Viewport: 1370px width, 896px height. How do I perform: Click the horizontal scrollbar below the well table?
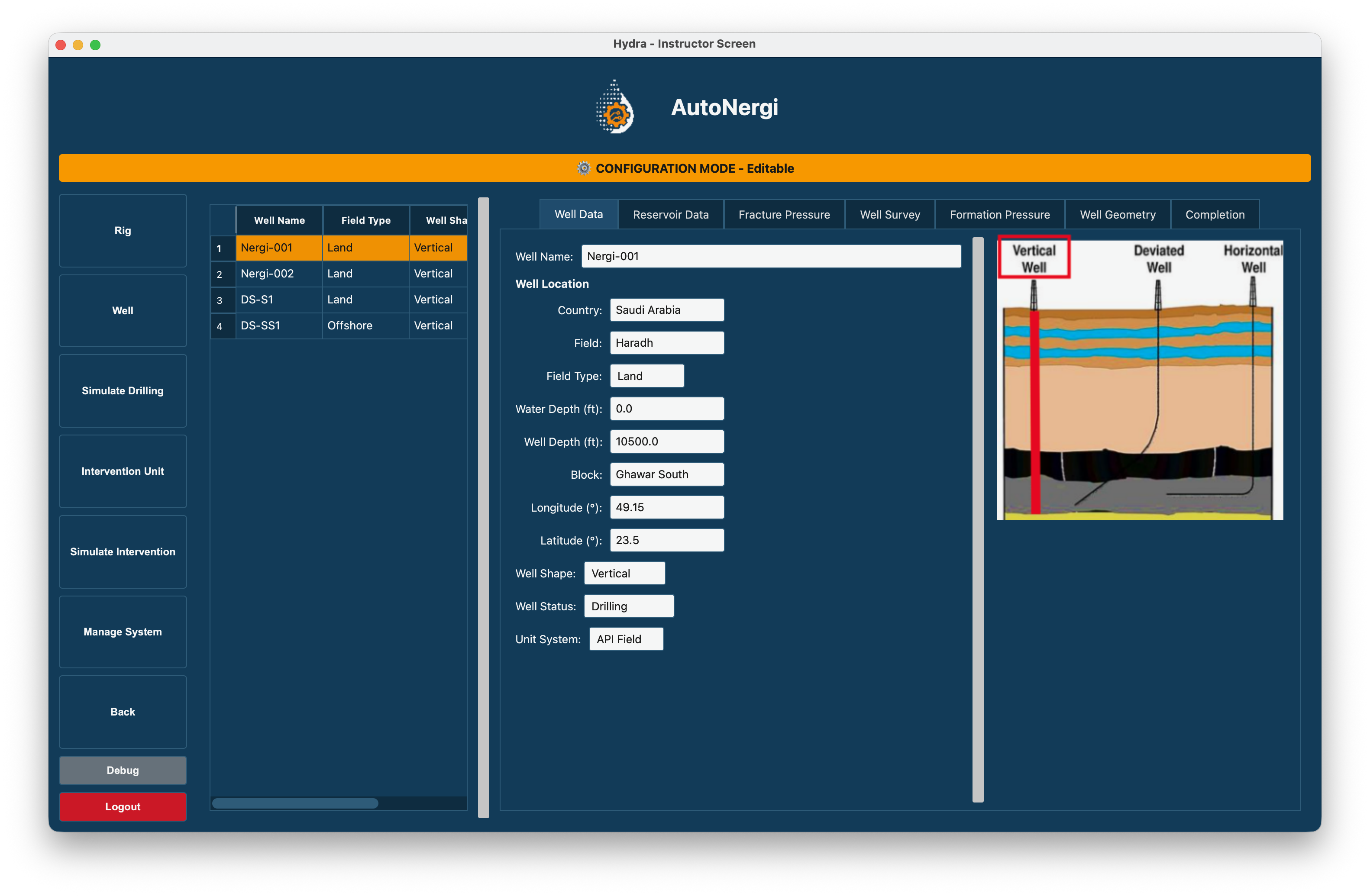[x=295, y=803]
